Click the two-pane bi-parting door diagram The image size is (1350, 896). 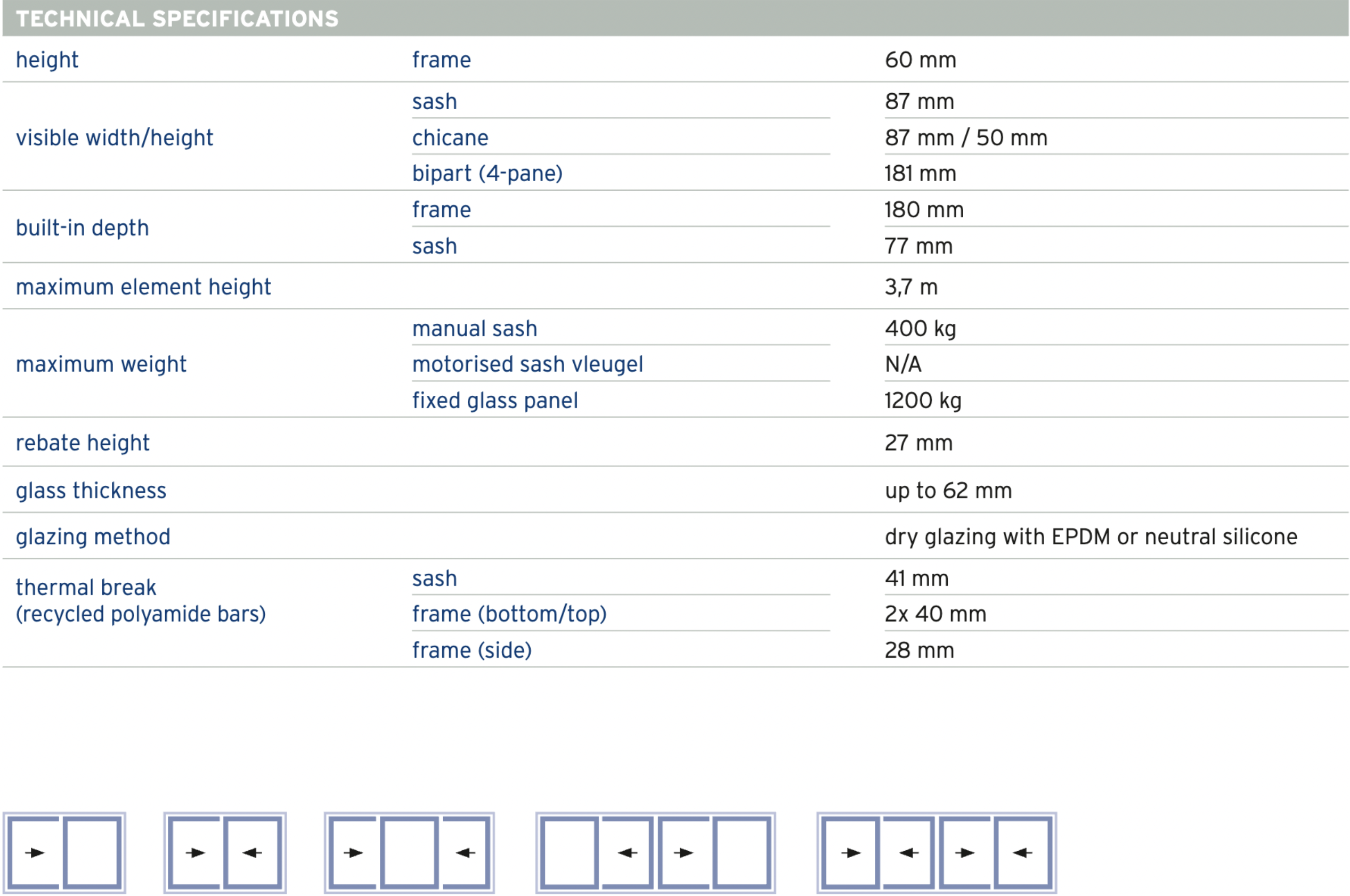pos(224,852)
